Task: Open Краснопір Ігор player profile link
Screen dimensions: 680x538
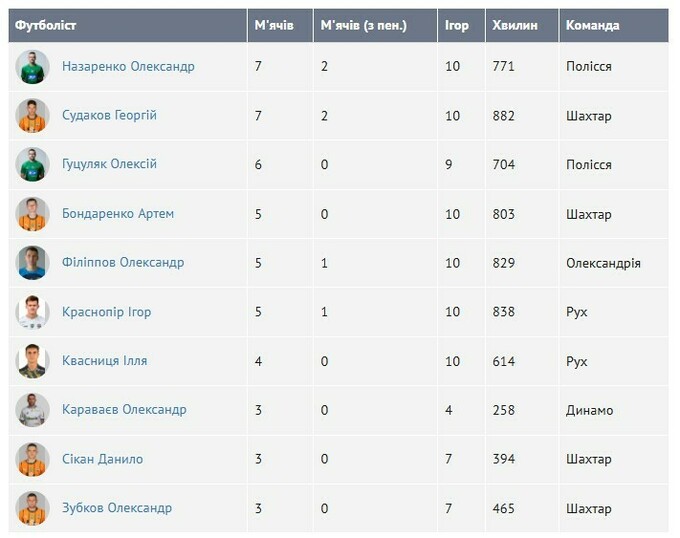Action: pyautogui.click(x=106, y=312)
